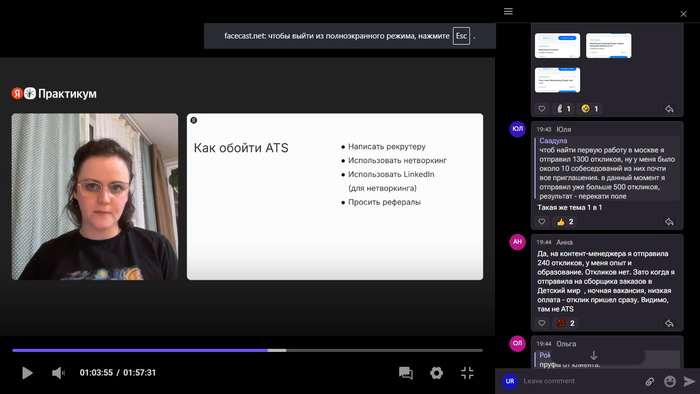Click Яндекс Практикум logo
The width and height of the screenshot is (700, 394).
(54, 93)
